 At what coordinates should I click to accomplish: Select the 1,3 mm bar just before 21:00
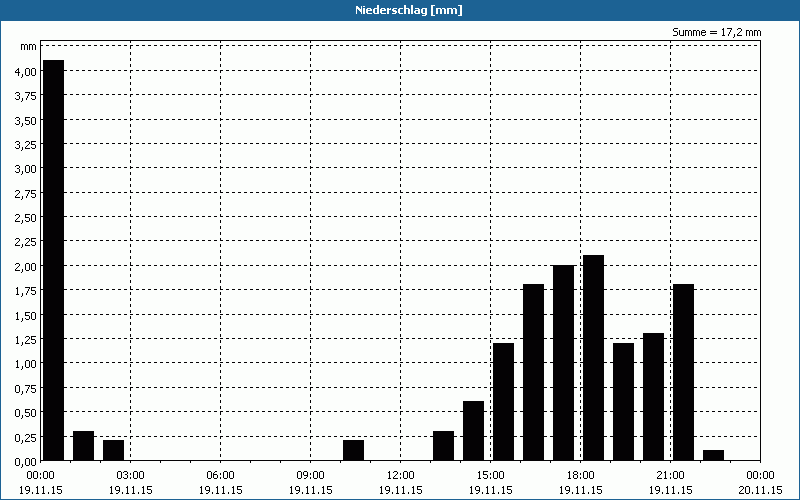[x=654, y=397]
